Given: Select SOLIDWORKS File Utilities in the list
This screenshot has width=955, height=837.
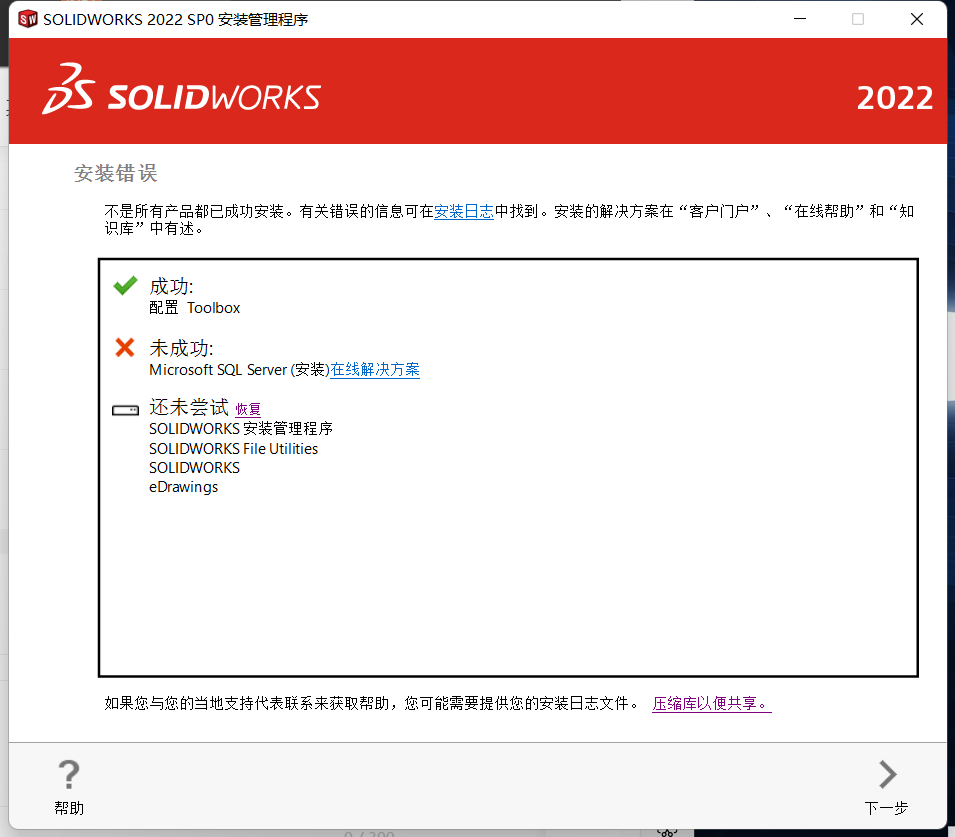Looking at the screenshot, I should tap(234, 448).
